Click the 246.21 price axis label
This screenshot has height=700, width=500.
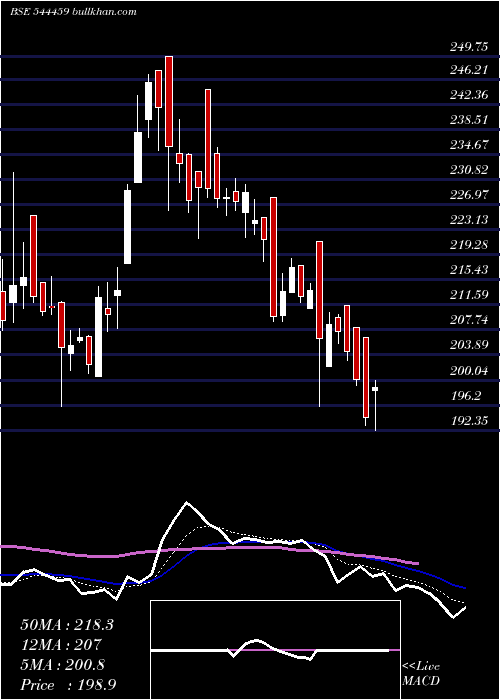469,70
